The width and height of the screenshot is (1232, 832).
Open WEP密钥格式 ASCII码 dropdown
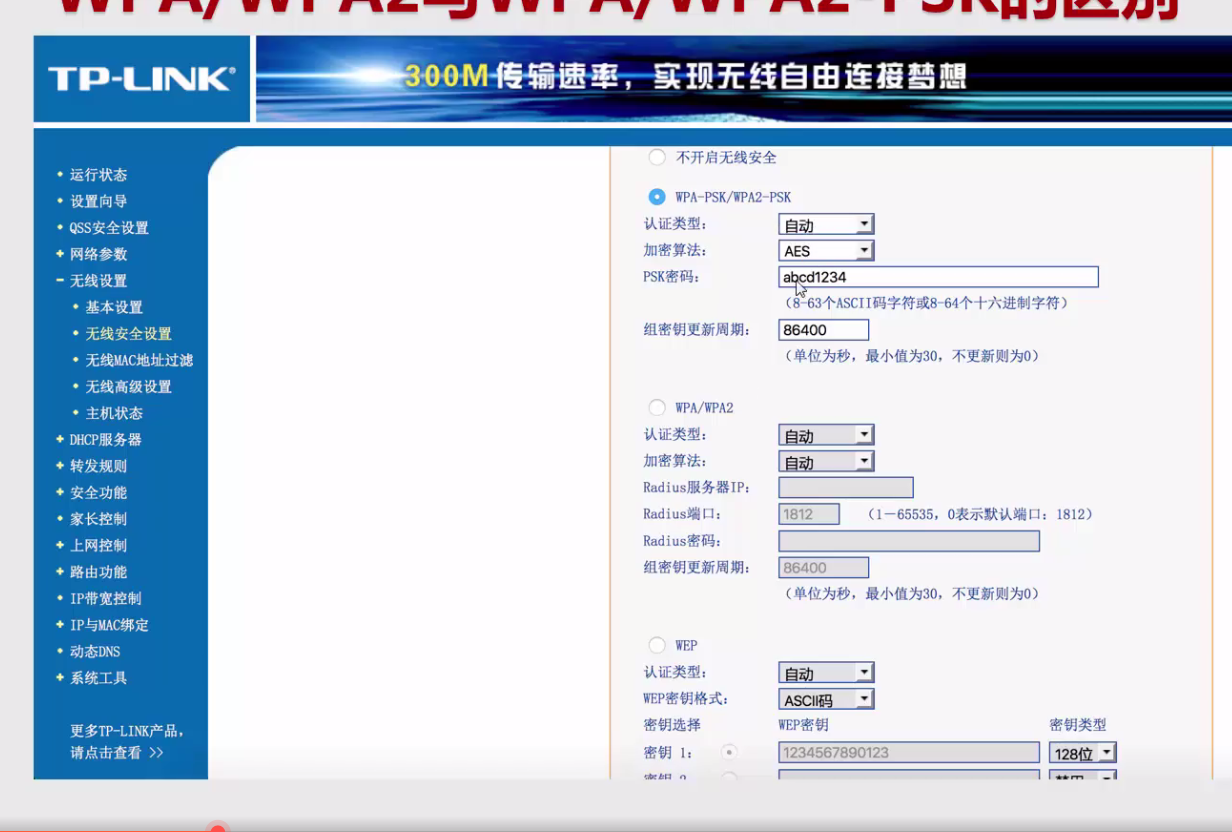[826, 699]
